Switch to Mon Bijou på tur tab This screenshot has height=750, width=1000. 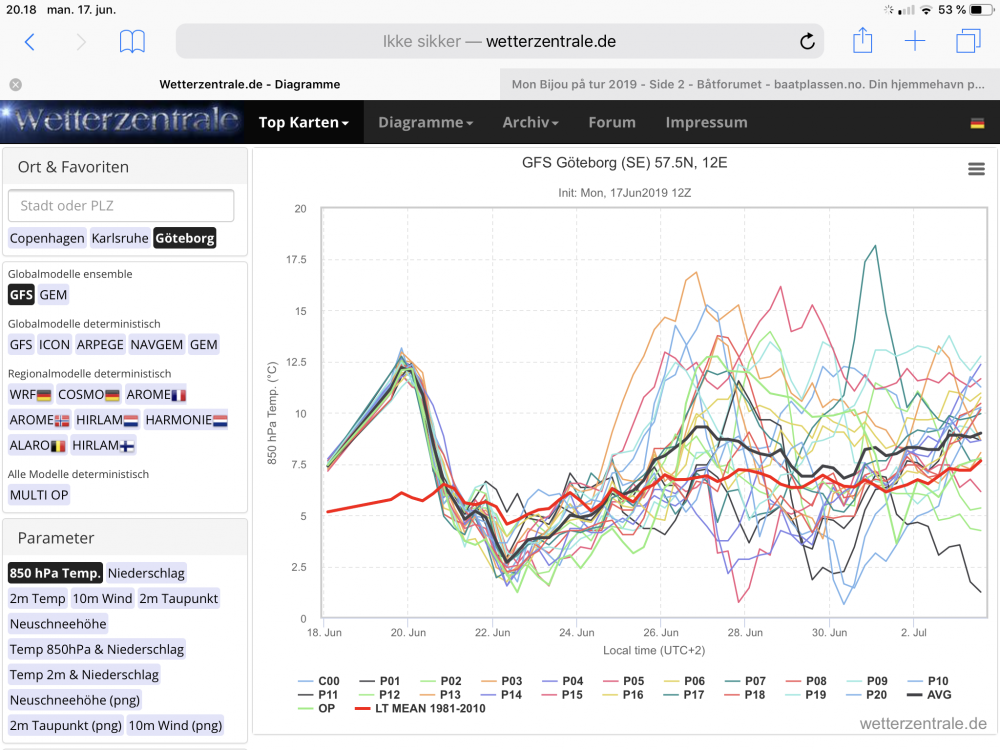pyautogui.click(x=748, y=84)
